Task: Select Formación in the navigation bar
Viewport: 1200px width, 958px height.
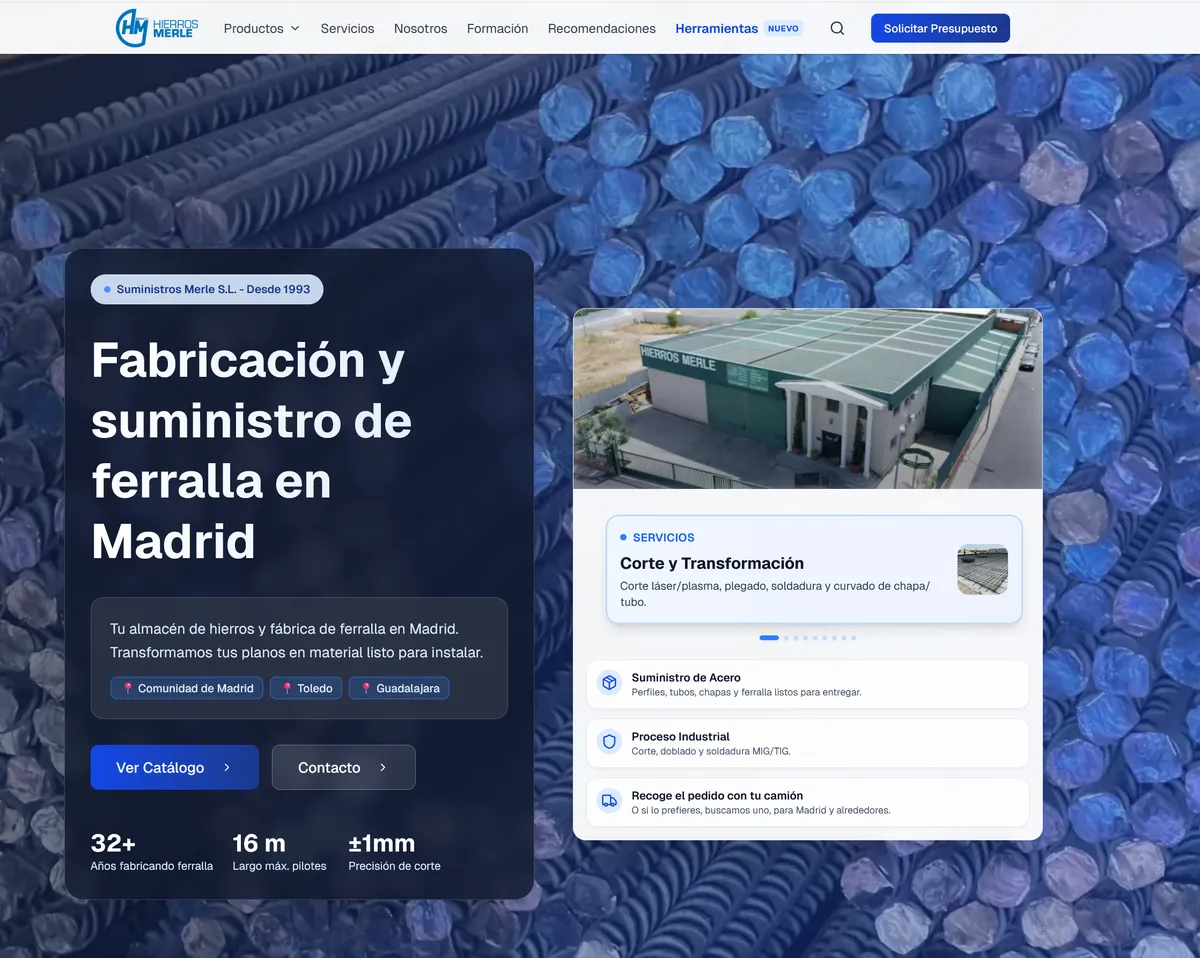Action: click(x=497, y=28)
